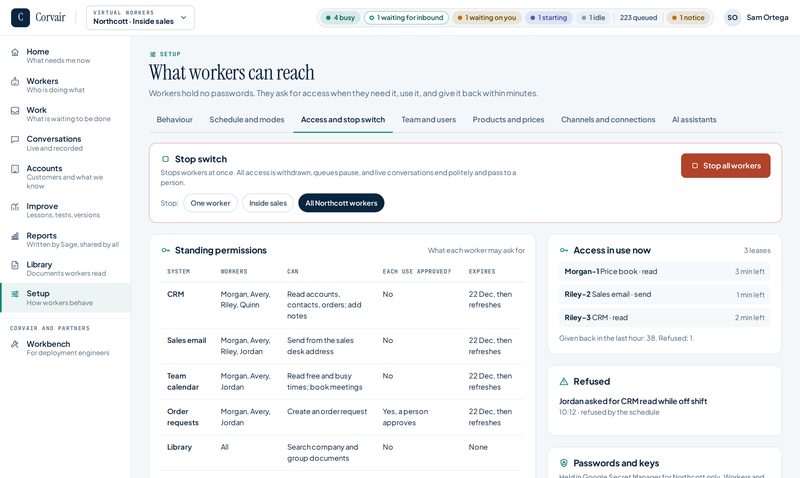Screen dimensions: 800x478
Task: Select the Access and stop switch tab
Action: click(343, 119)
